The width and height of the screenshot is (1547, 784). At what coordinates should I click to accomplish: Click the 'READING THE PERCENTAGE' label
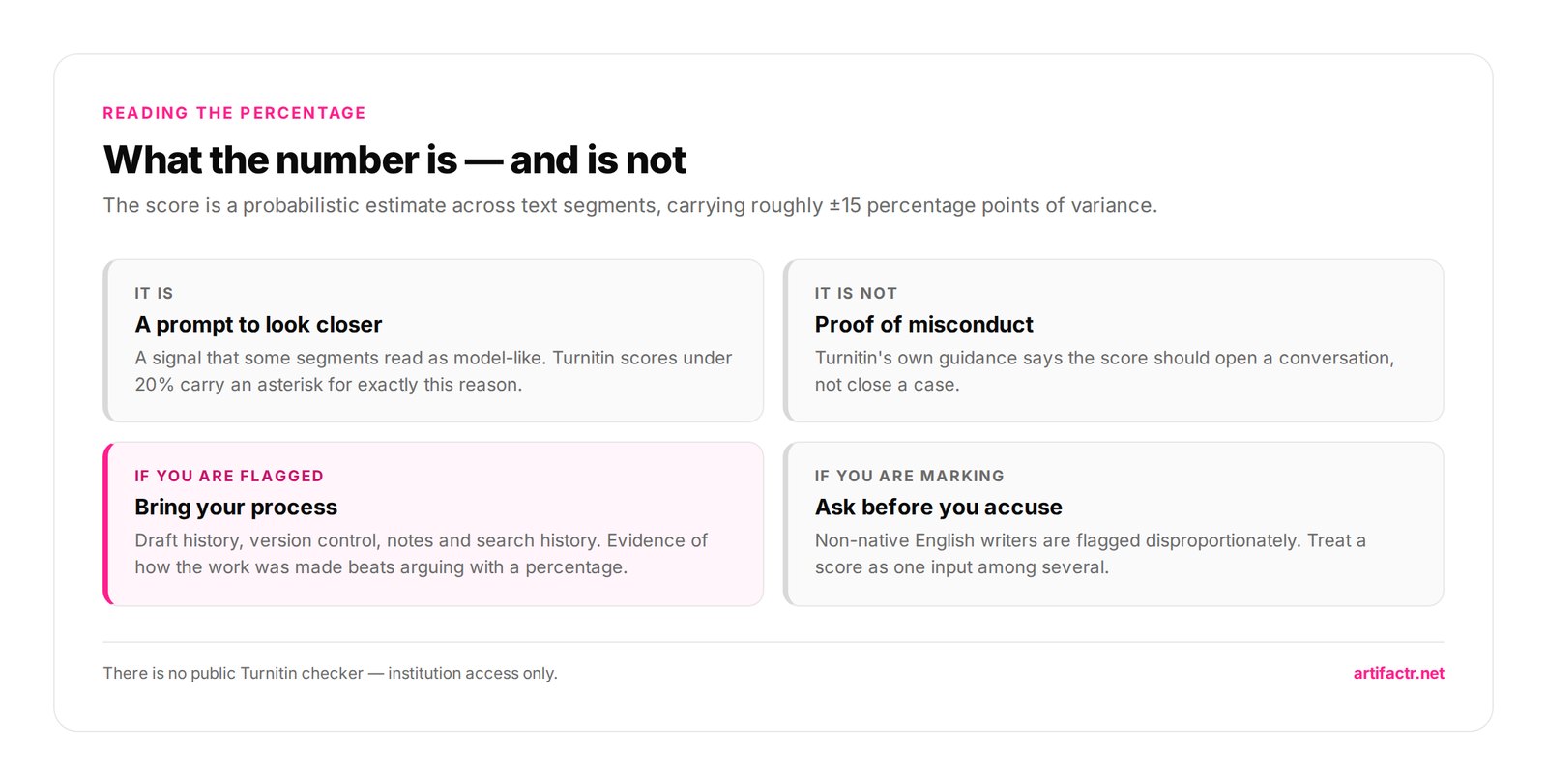click(235, 113)
